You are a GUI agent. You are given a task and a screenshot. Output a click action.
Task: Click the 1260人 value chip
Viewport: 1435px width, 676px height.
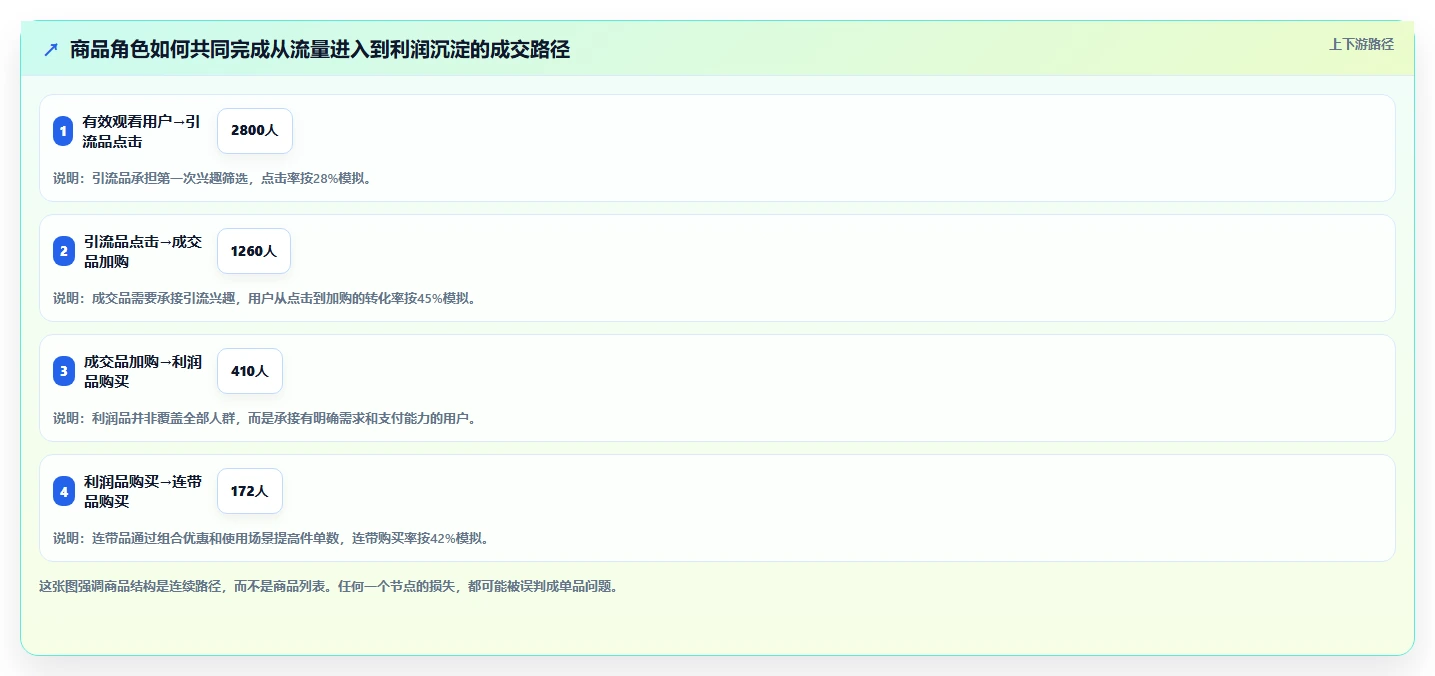click(254, 251)
